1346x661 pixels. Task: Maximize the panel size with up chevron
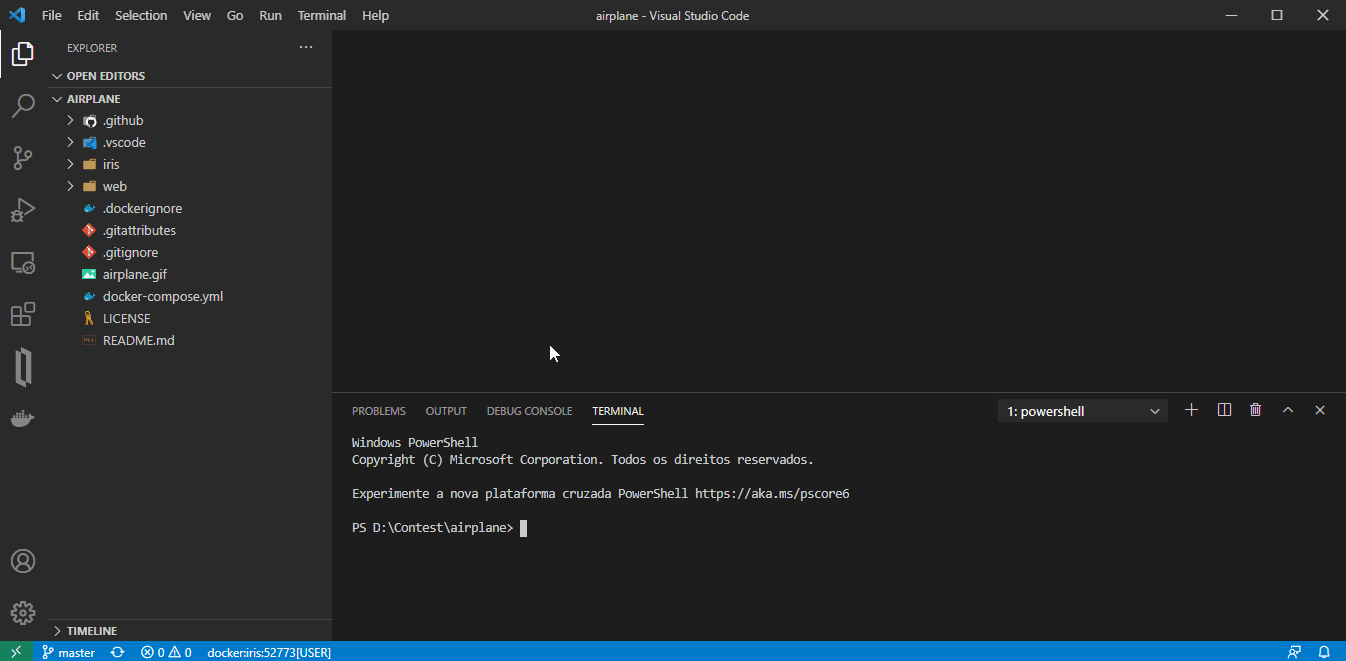(x=1288, y=410)
